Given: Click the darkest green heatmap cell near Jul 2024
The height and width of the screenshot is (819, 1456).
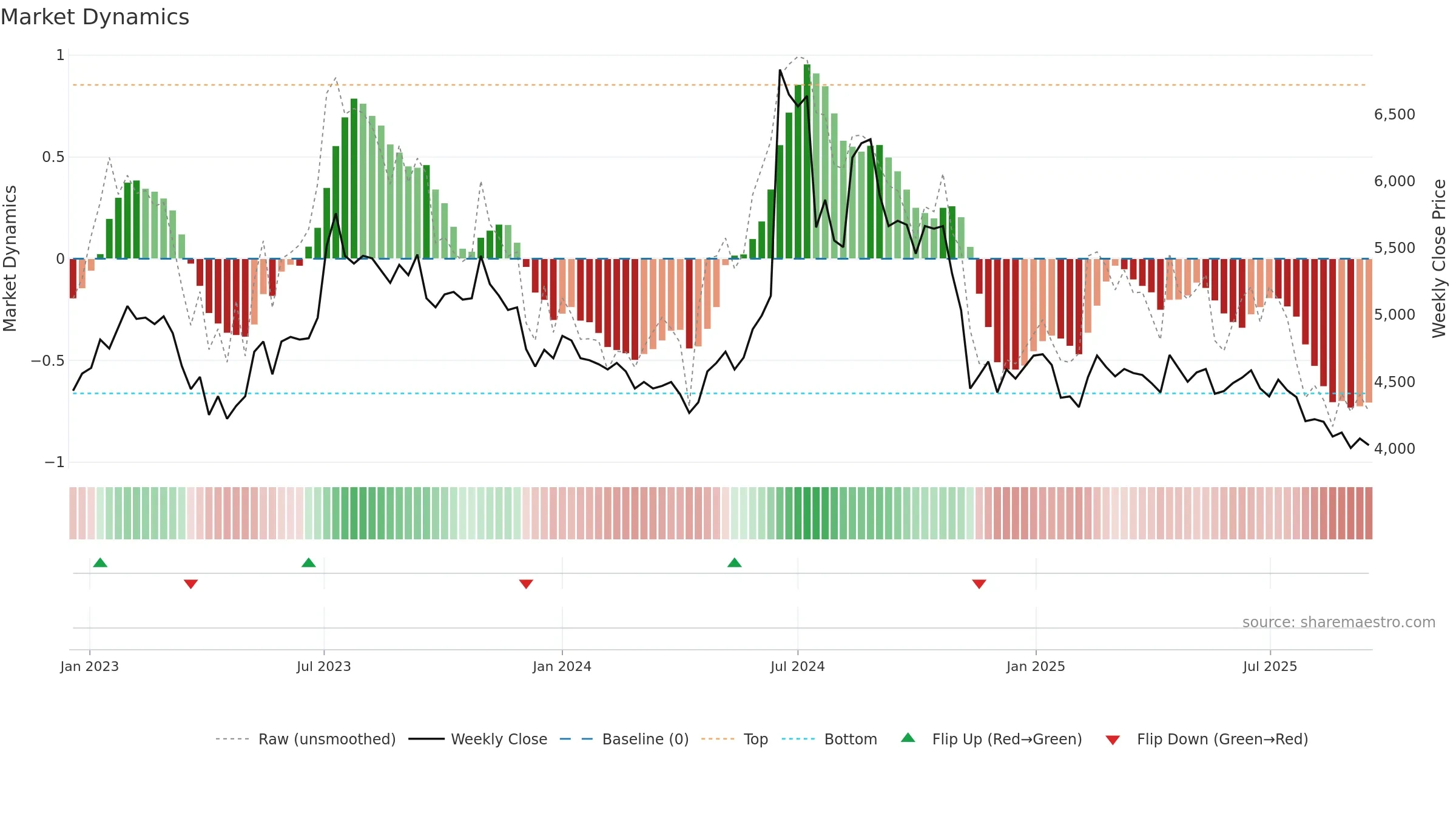Looking at the screenshot, I should [807, 513].
